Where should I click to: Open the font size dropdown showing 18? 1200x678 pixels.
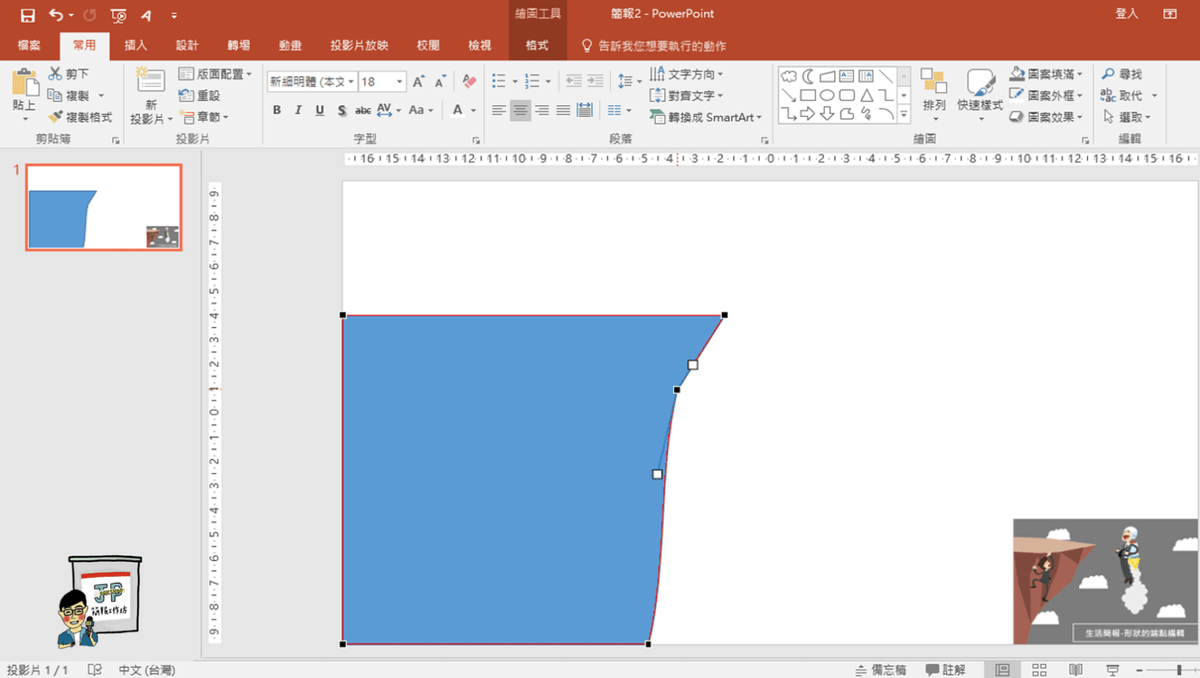(401, 82)
